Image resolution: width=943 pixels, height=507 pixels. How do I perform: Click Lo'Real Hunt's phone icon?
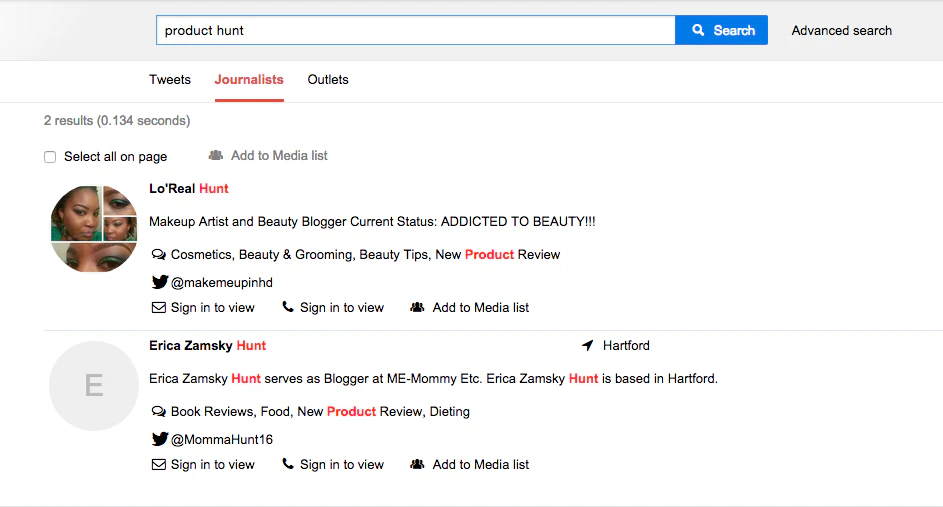(x=288, y=307)
